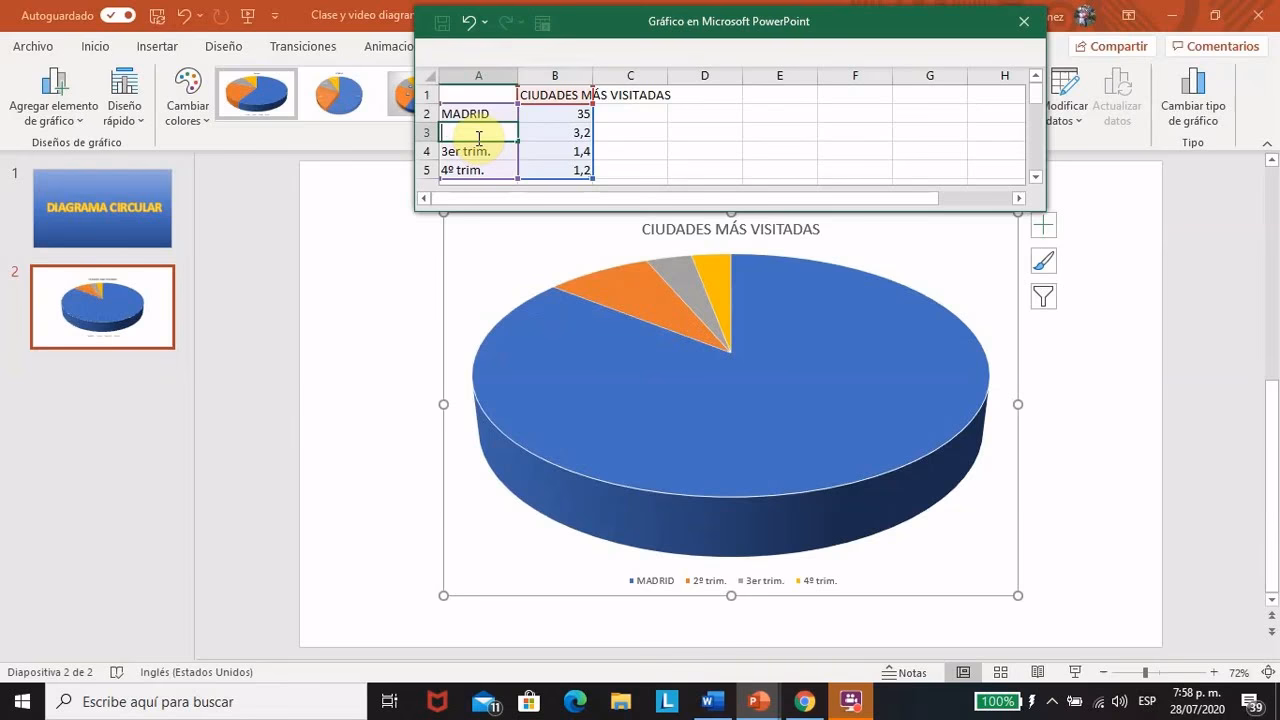The image size is (1280, 720).
Task: Undo last edit in the Gráfico data window
Action: click(468, 21)
